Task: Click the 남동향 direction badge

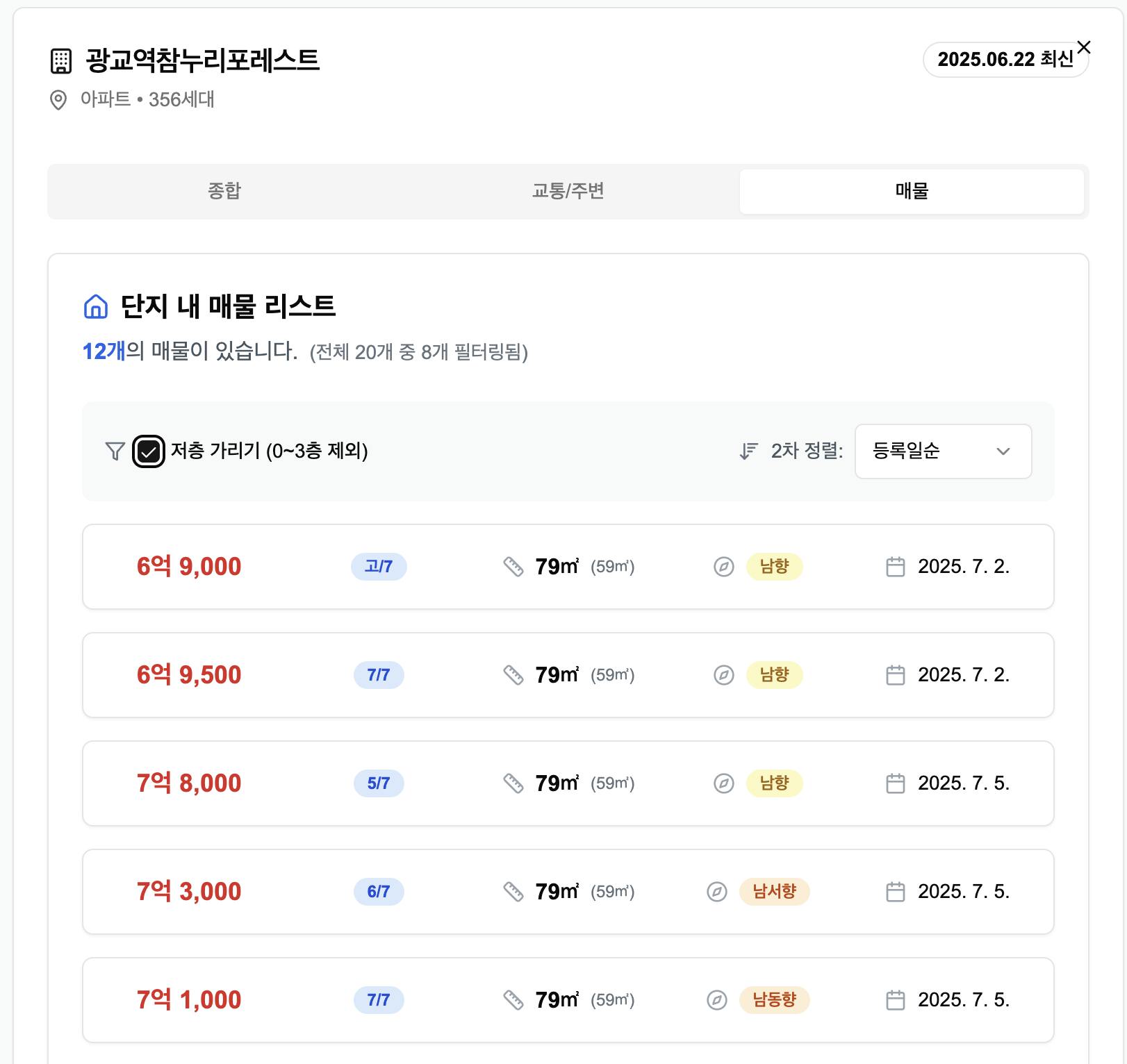Action: tap(775, 1000)
